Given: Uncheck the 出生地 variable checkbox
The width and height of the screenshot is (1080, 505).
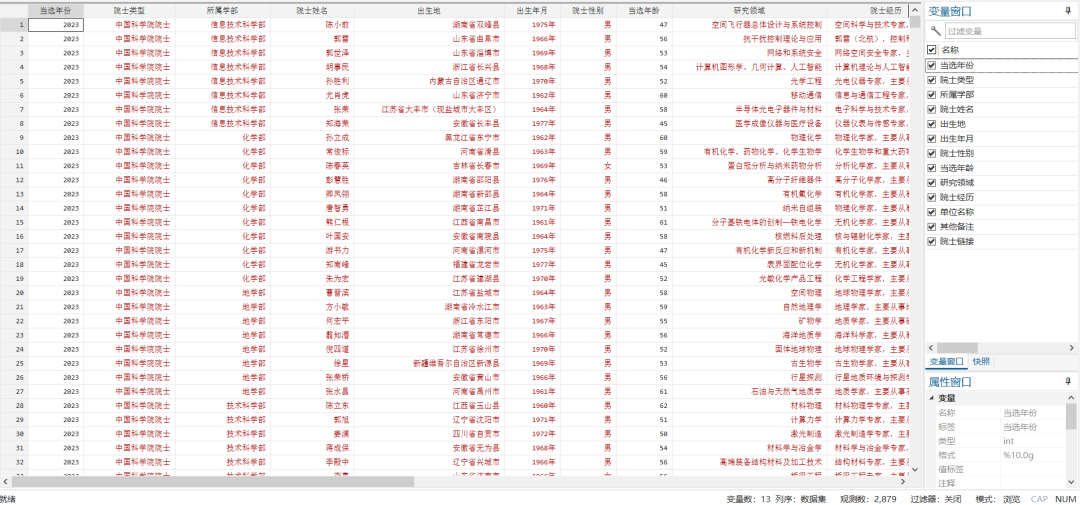Looking at the screenshot, I should 932,124.
